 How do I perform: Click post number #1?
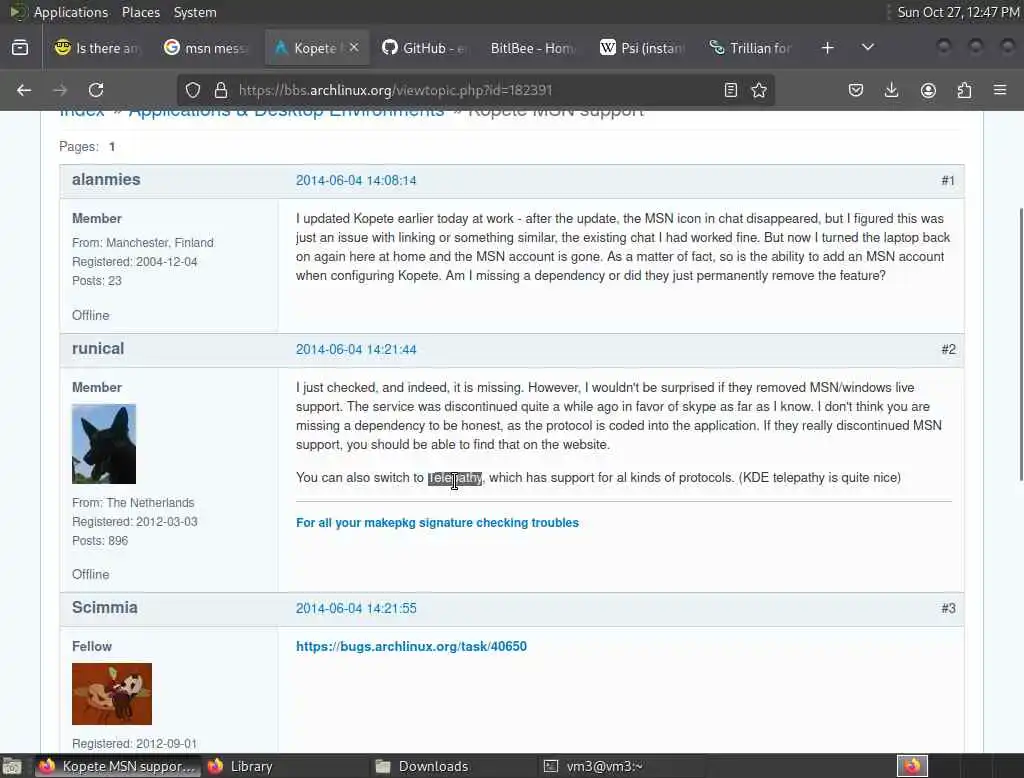coord(948,180)
